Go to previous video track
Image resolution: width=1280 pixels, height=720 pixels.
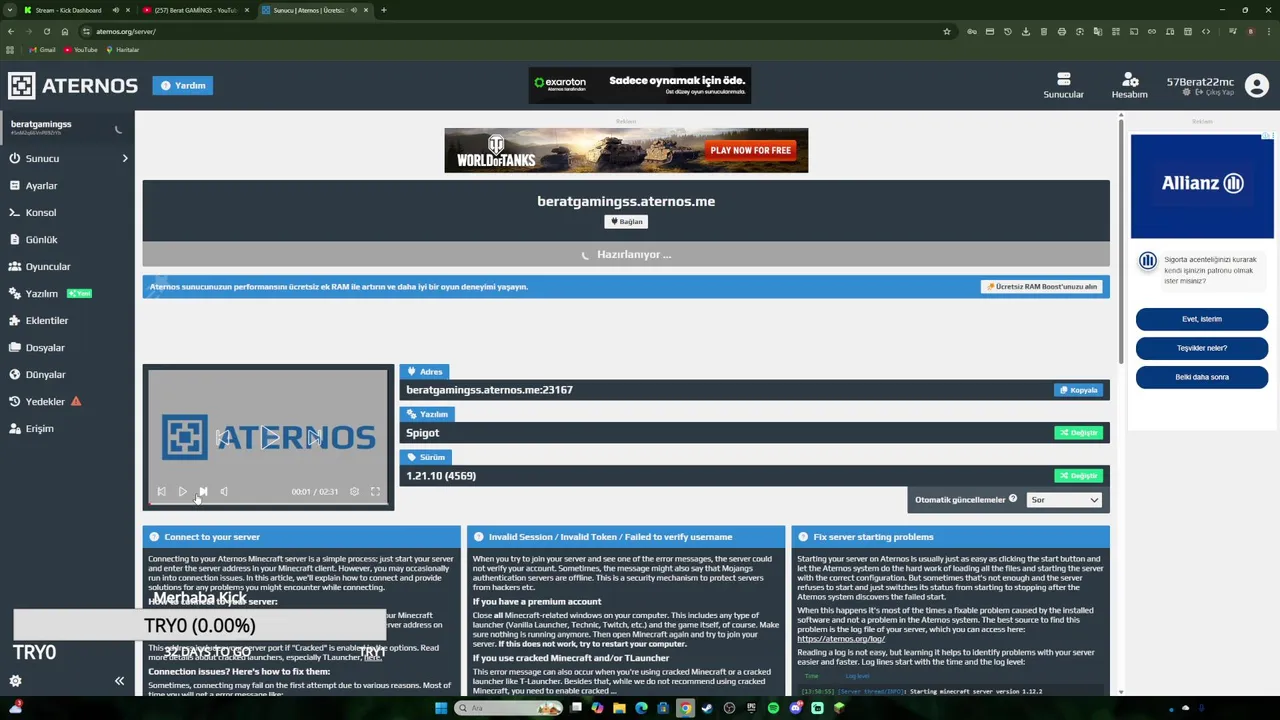click(x=161, y=491)
